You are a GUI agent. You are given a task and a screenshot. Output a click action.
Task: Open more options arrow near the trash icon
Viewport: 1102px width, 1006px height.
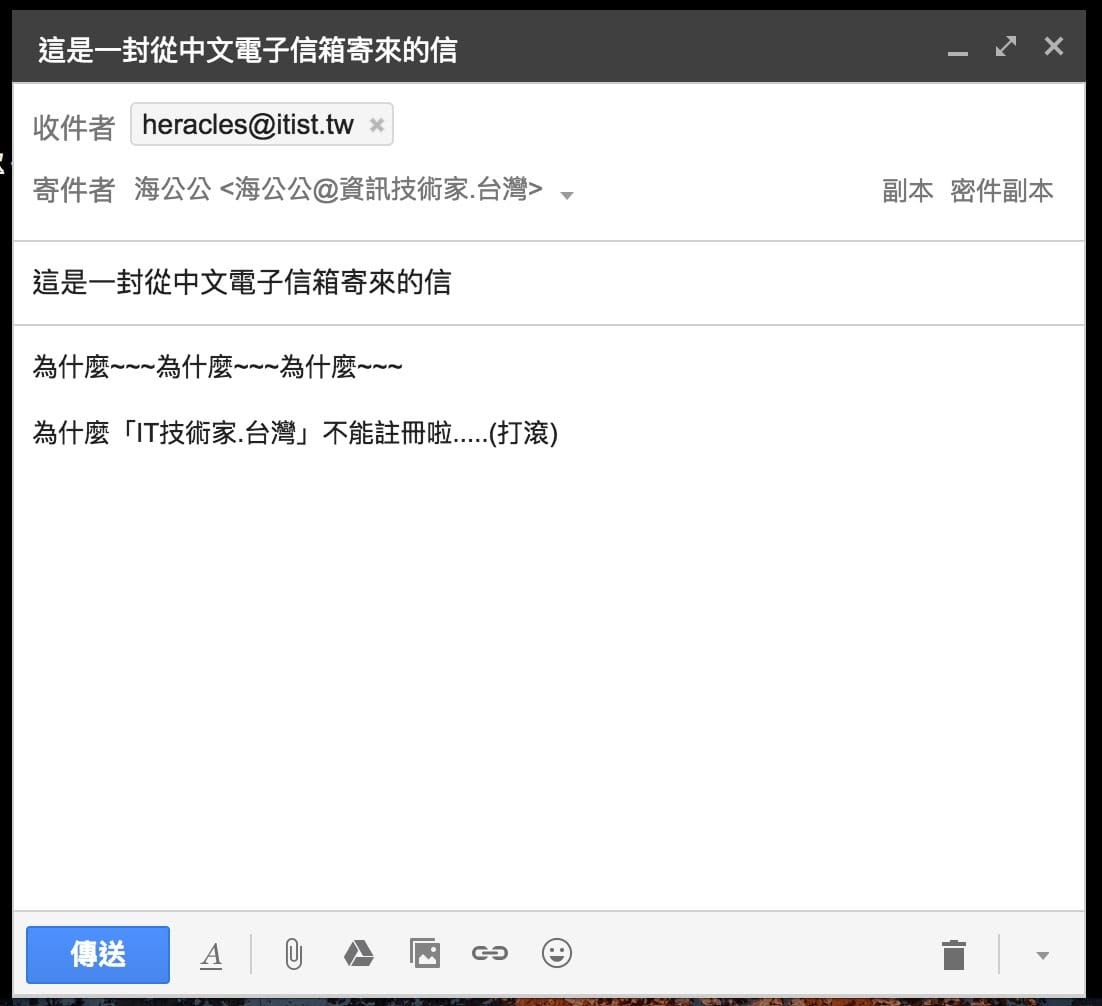point(1041,957)
